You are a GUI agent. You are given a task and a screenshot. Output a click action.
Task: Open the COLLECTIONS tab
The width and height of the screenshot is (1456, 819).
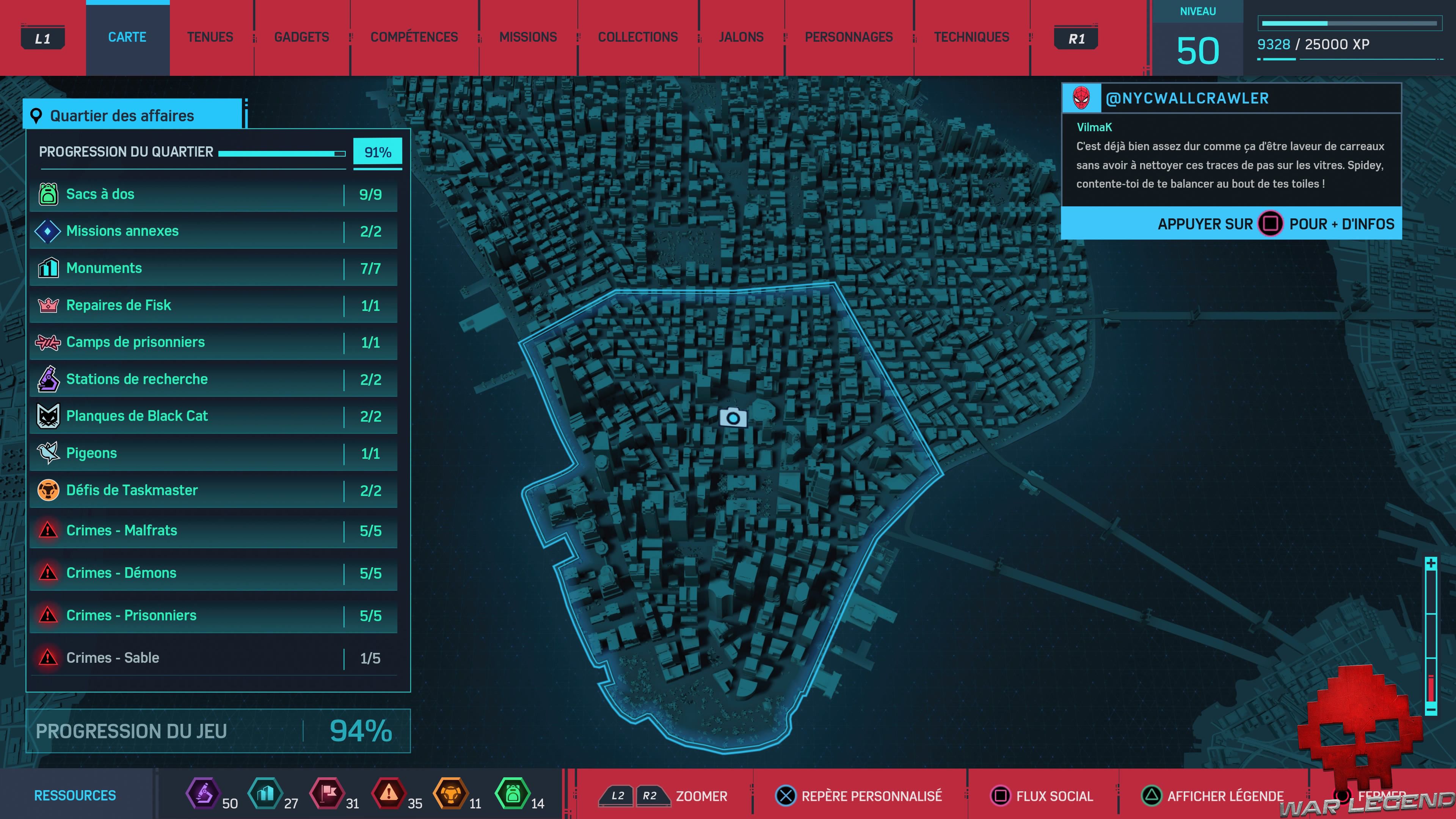(637, 37)
